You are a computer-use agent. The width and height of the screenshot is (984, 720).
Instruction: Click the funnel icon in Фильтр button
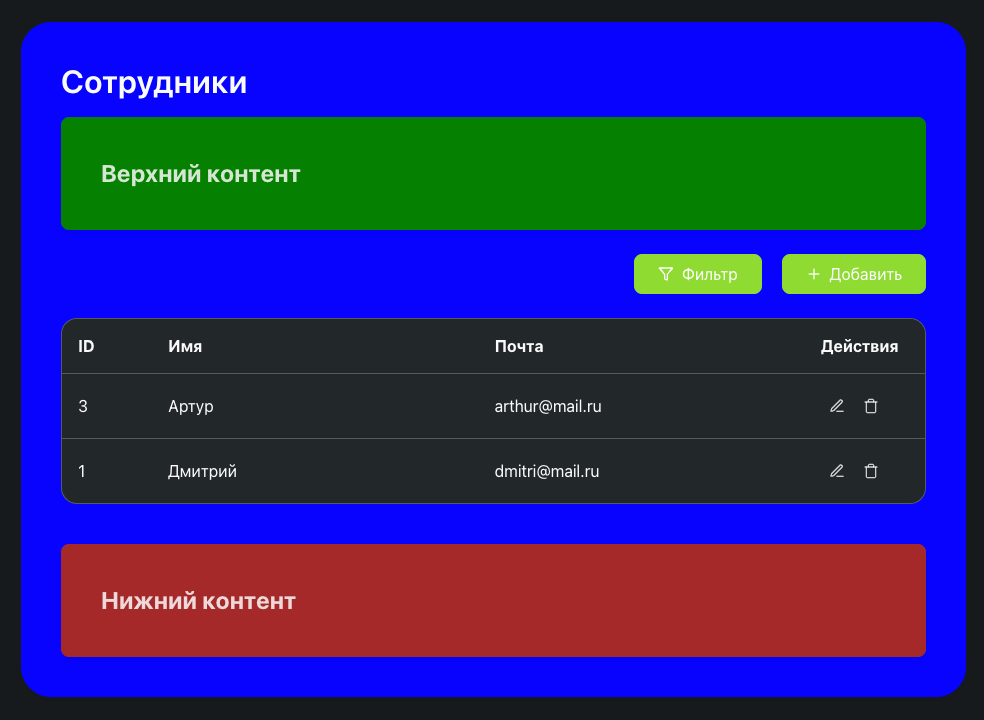click(x=665, y=274)
